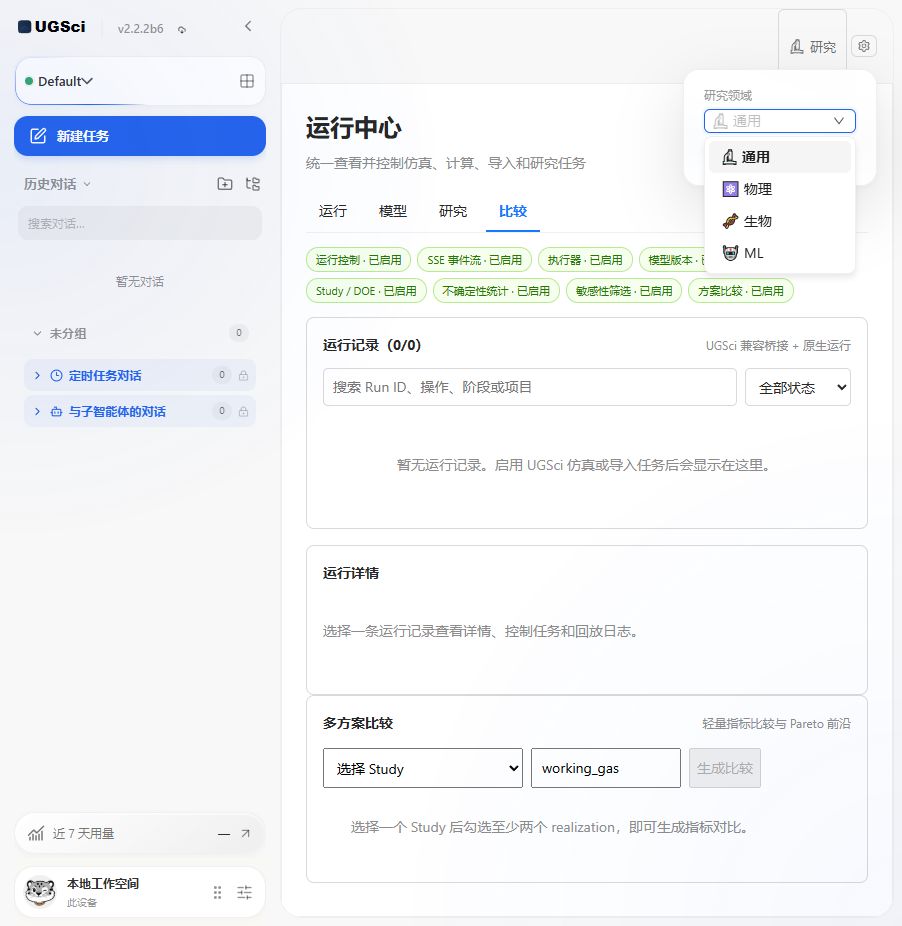The image size is (902, 926).
Task: Open the workspace grid icon next to Default
Action: click(x=247, y=81)
